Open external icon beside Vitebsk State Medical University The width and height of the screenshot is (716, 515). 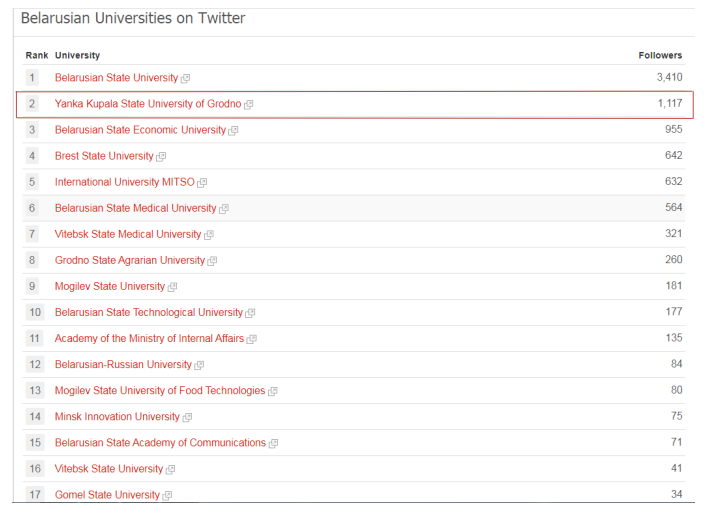click(209, 235)
